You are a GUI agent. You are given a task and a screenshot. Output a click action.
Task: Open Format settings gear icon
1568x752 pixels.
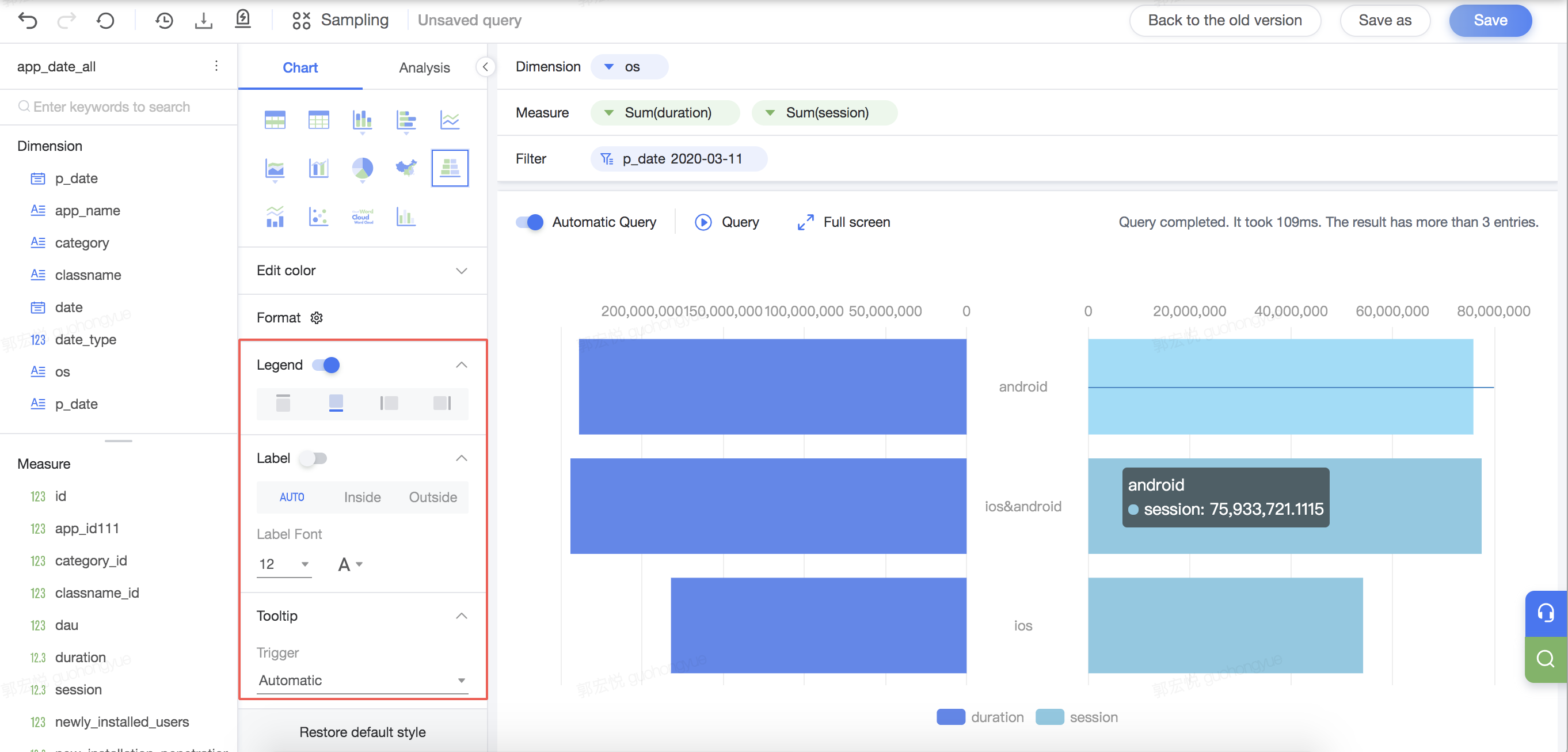click(317, 318)
